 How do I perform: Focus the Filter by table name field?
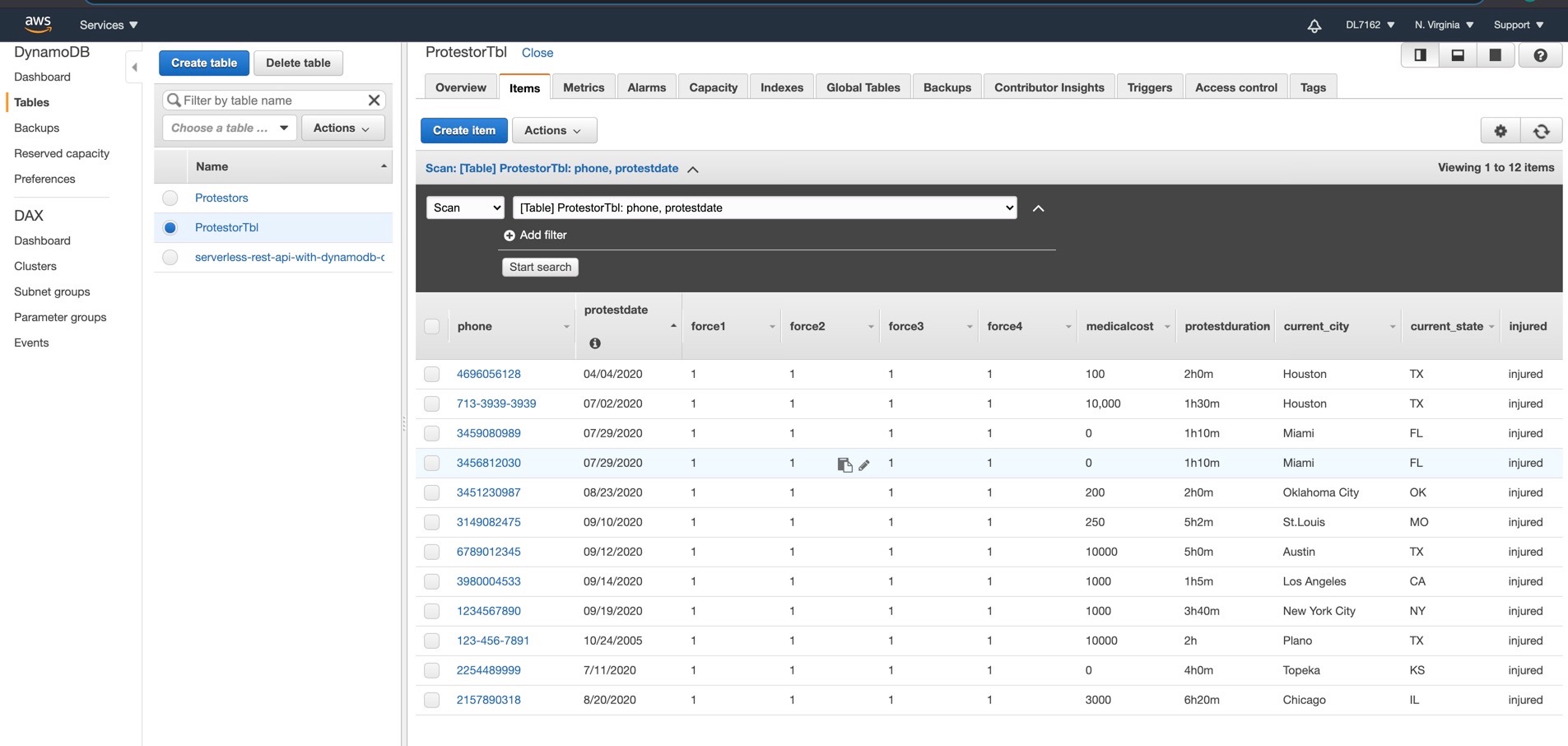click(274, 100)
